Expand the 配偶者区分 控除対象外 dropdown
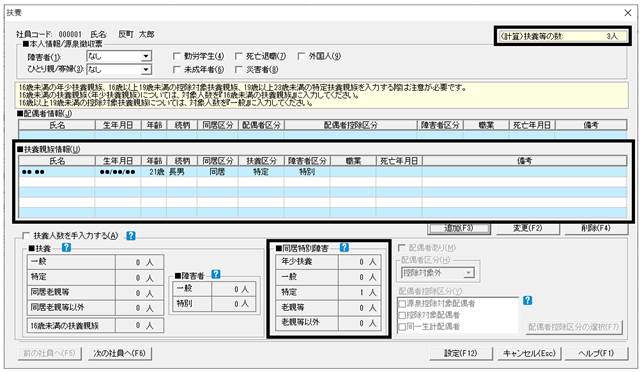Image resolution: width=642 pixels, height=372 pixels. coord(469,273)
